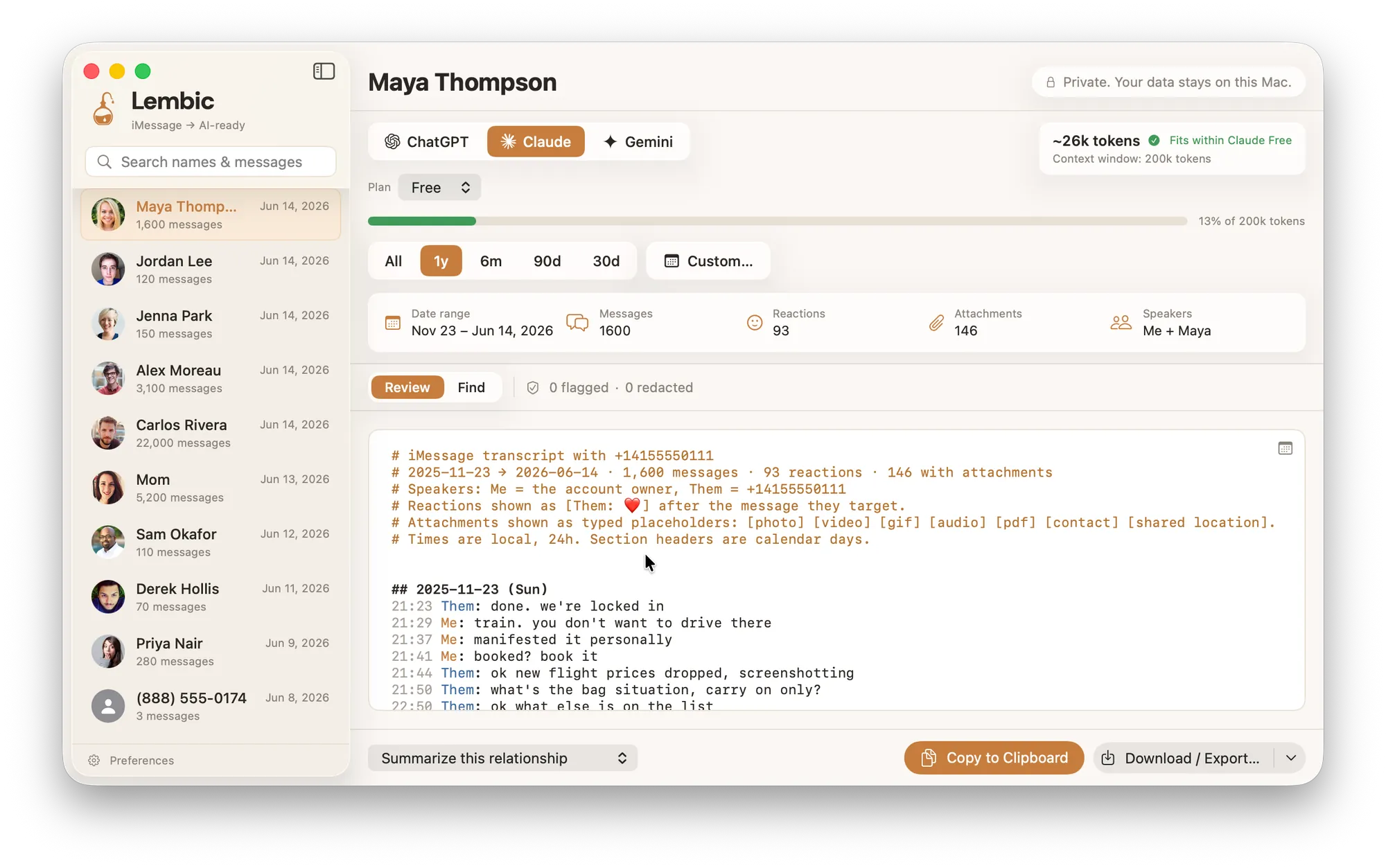1386x868 pixels.
Task: Select the 1y time range
Action: pos(441,261)
